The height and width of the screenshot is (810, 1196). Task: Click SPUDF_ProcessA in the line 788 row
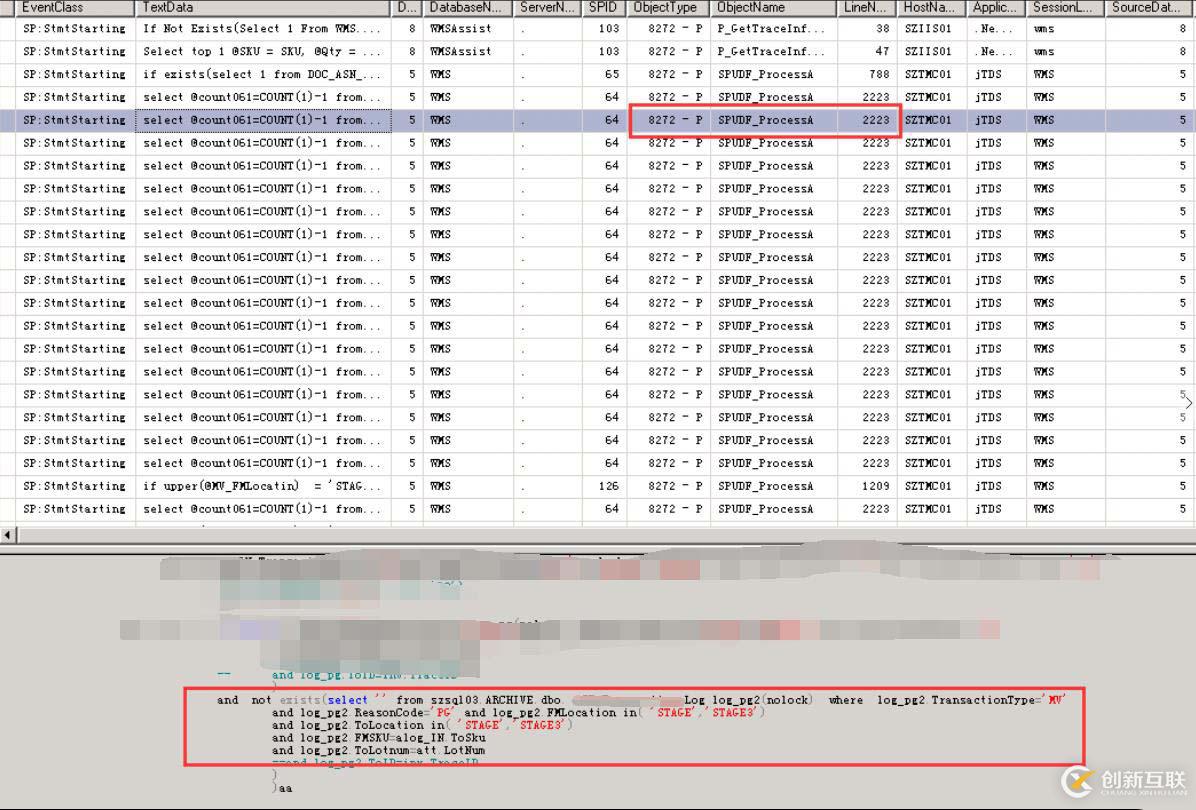(x=766, y=74)
